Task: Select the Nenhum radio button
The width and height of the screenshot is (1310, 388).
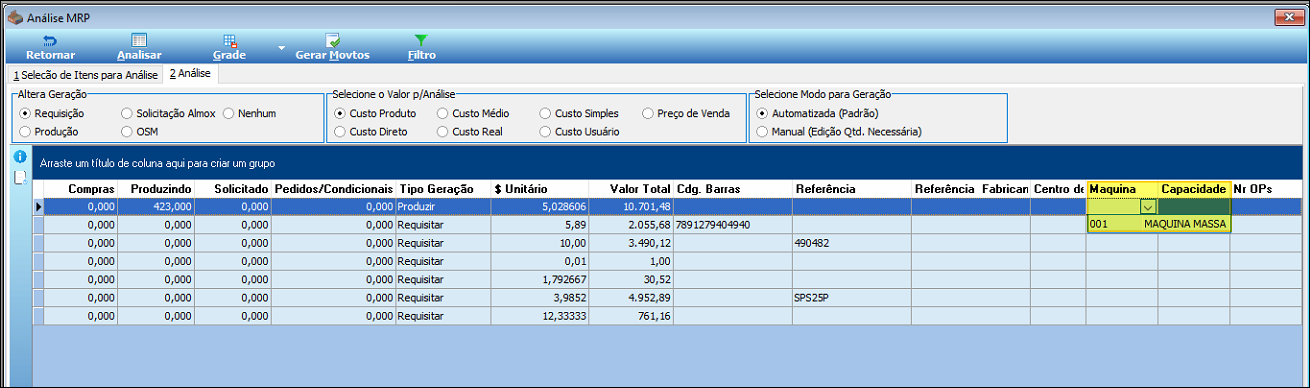Action: pyautogui.click(x=229, y=114)
